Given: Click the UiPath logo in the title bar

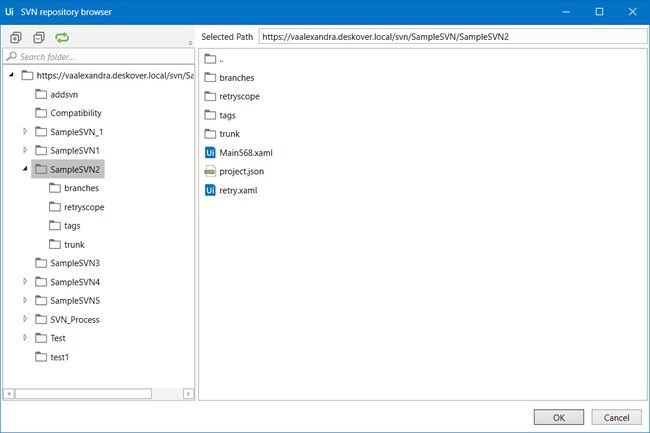Looking at the screenshot, I should [x=9, y=12].
